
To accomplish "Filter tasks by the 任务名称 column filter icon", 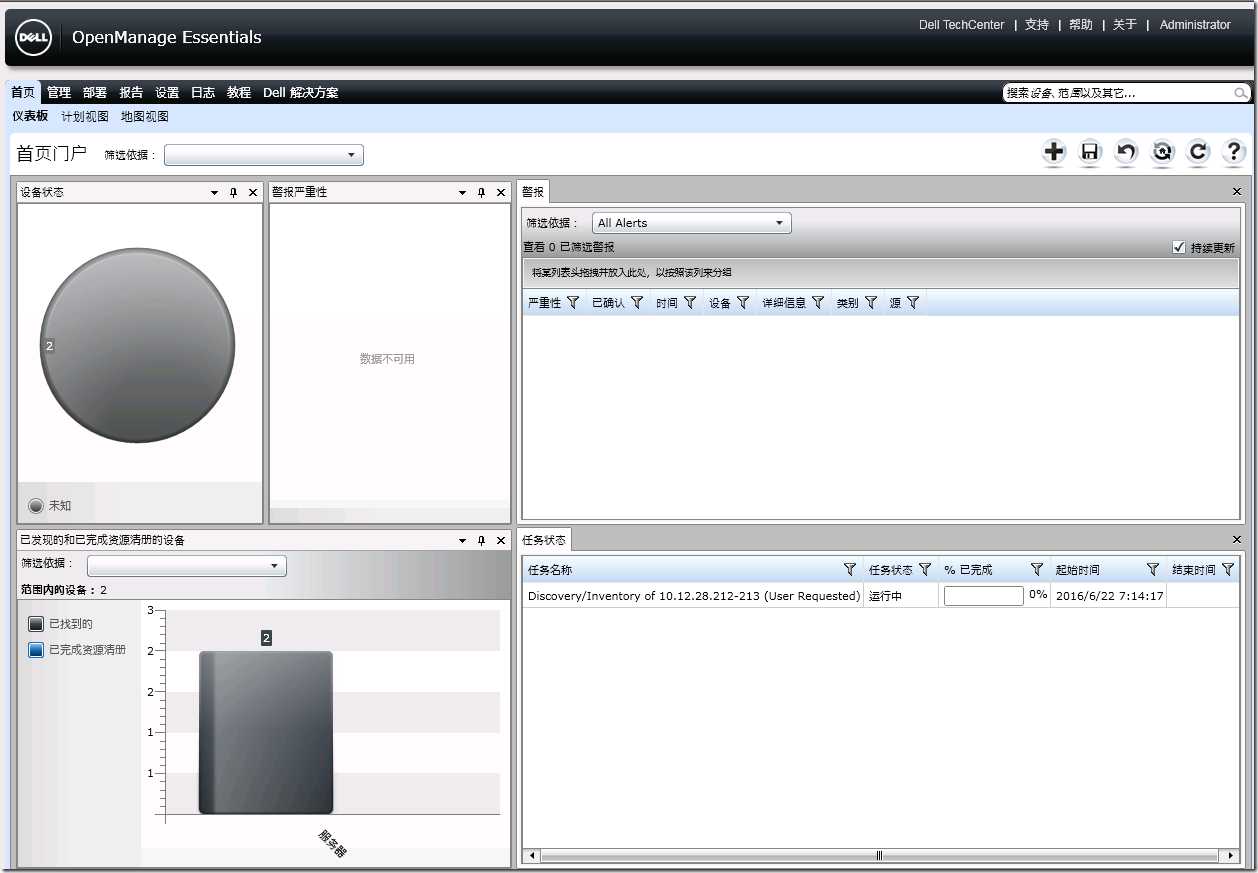I will pos(850,569).
